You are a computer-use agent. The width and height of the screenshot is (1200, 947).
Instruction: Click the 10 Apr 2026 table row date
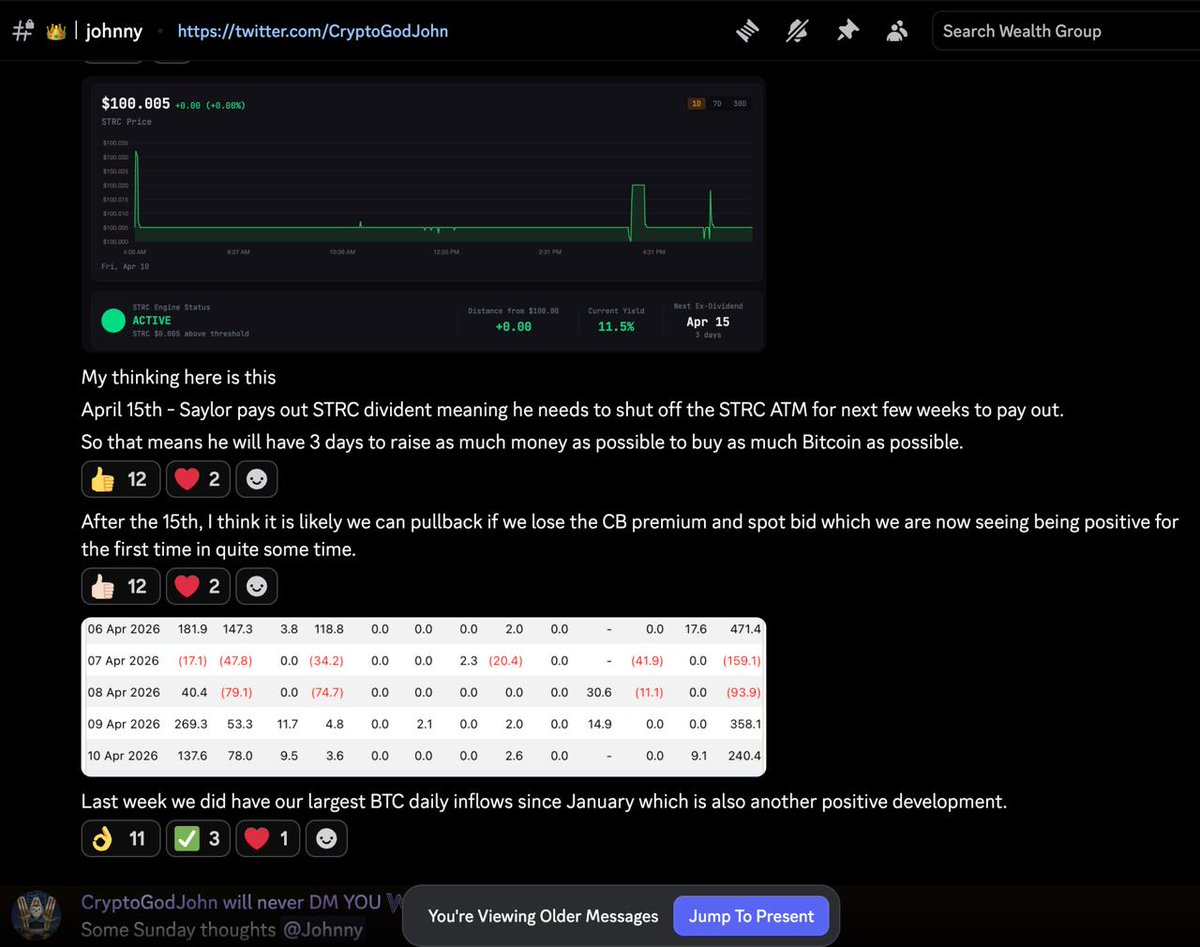click(123, 756)
